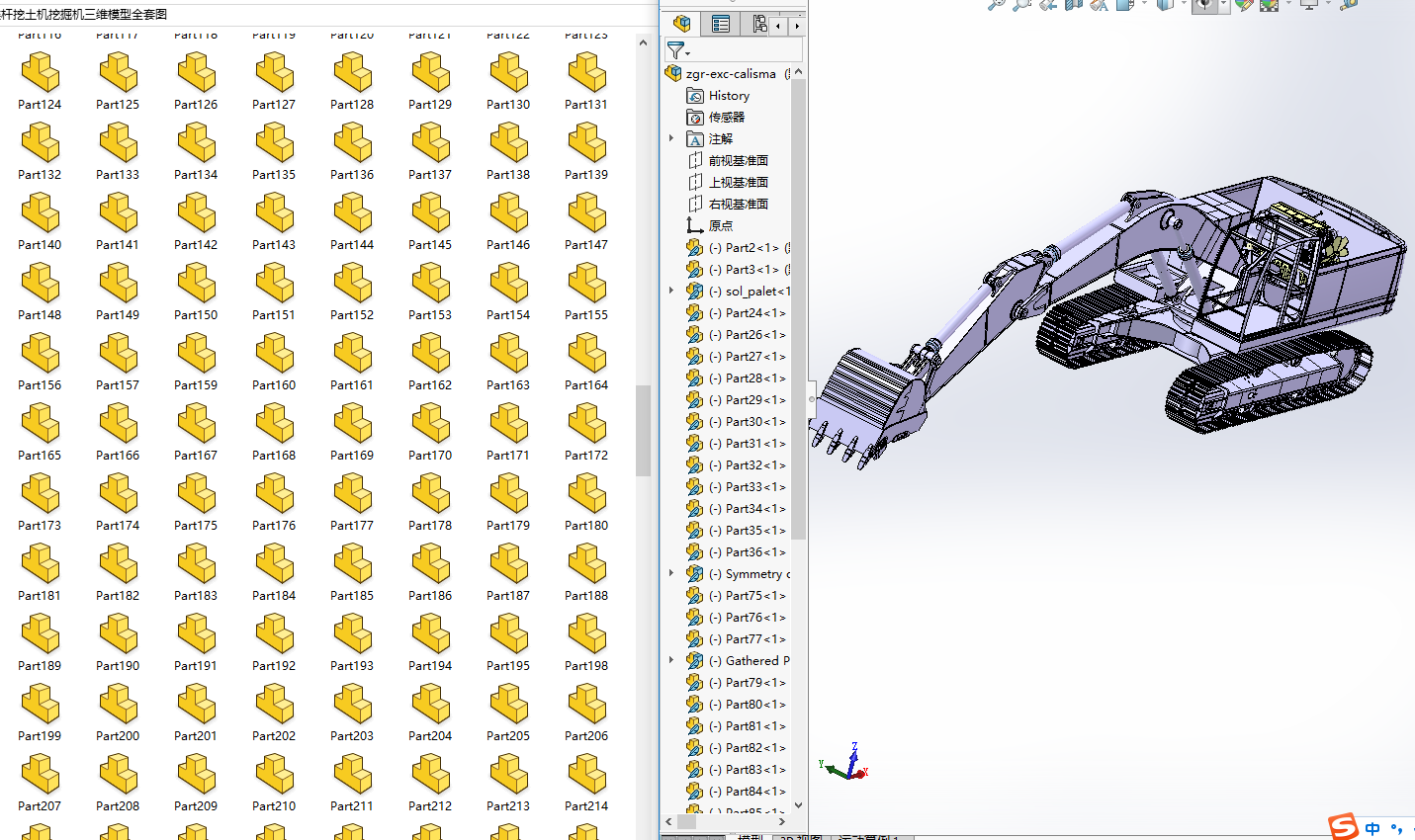
Task: Expand the Gathered Parts node
Action: tap(671, 661)
